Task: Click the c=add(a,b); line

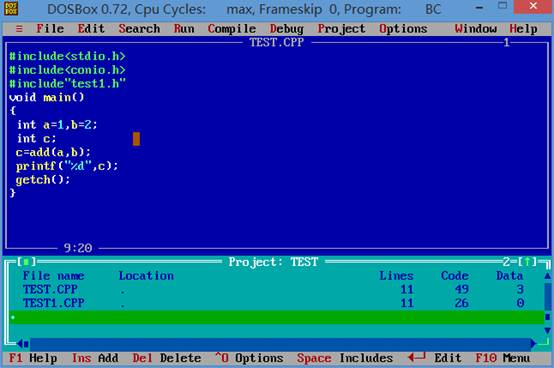Action: point(53,152)
